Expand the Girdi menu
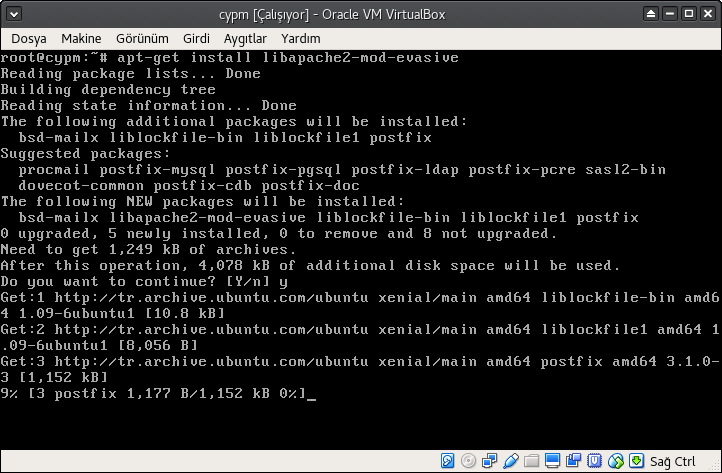722x473 pixels. pyautogui.click(x=197, y=38)
